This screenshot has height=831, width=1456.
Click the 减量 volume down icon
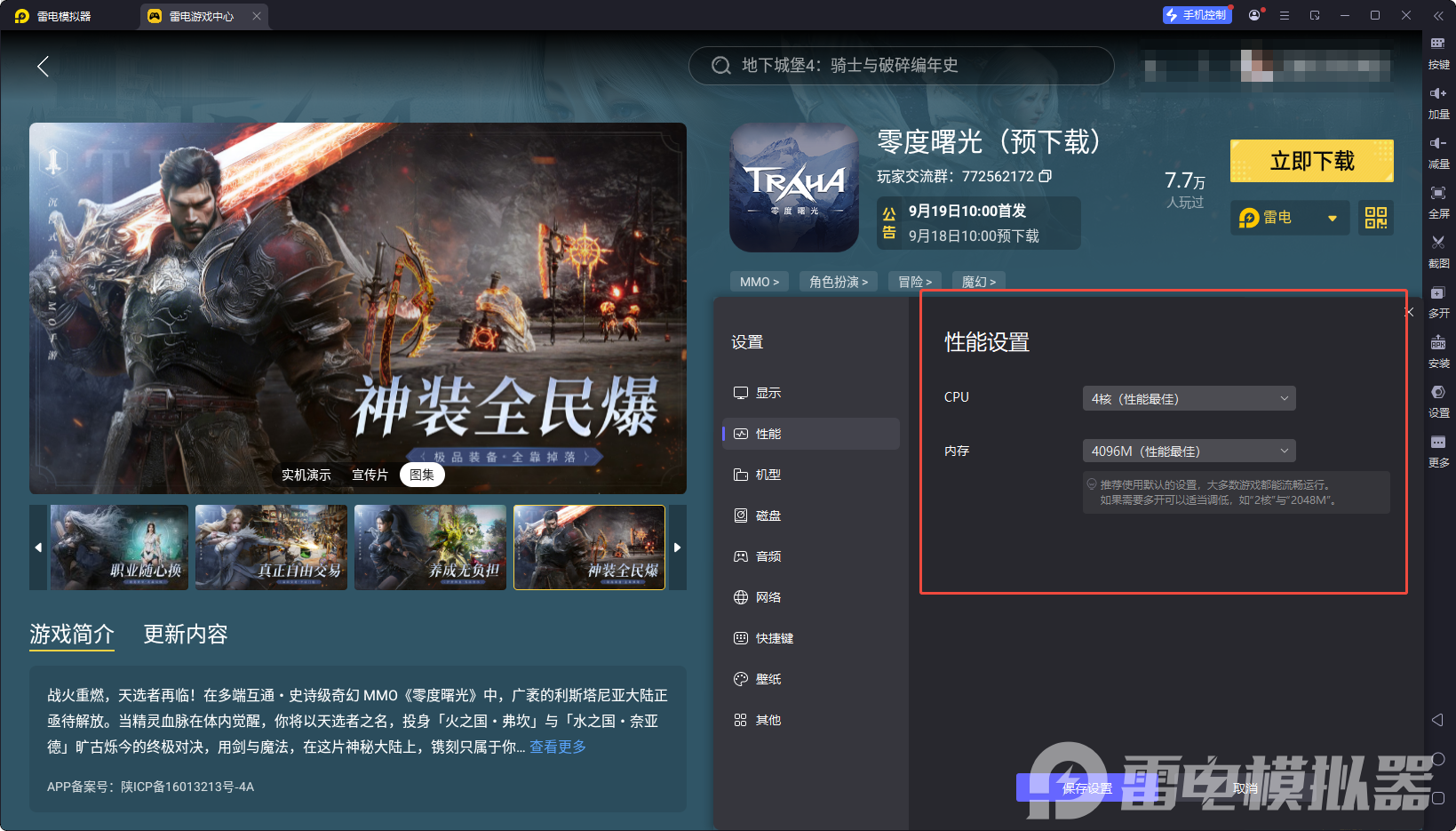click(x=1439, y=150)
